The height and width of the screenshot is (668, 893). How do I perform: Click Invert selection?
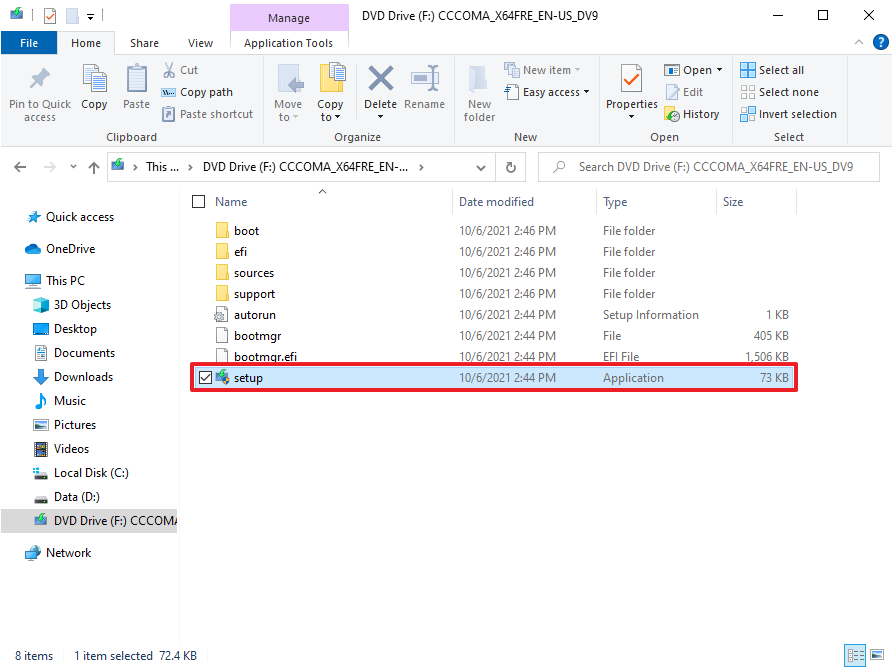point(788,114)
